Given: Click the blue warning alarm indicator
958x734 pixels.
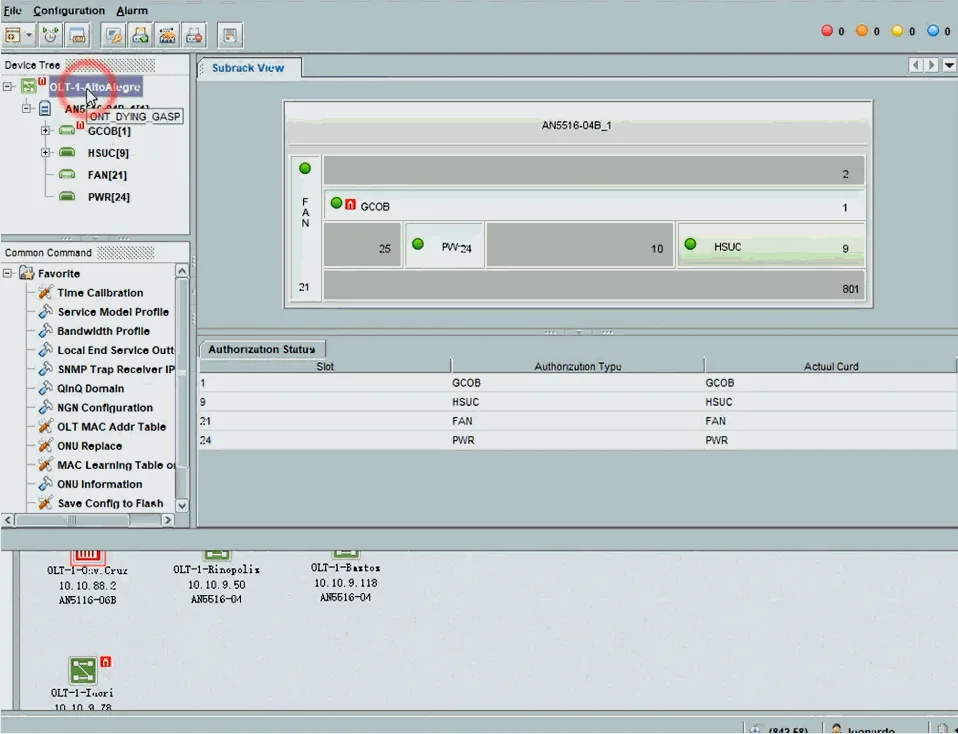Looking at the screenshot, I should pyautogui.click(x=932, y=31).
